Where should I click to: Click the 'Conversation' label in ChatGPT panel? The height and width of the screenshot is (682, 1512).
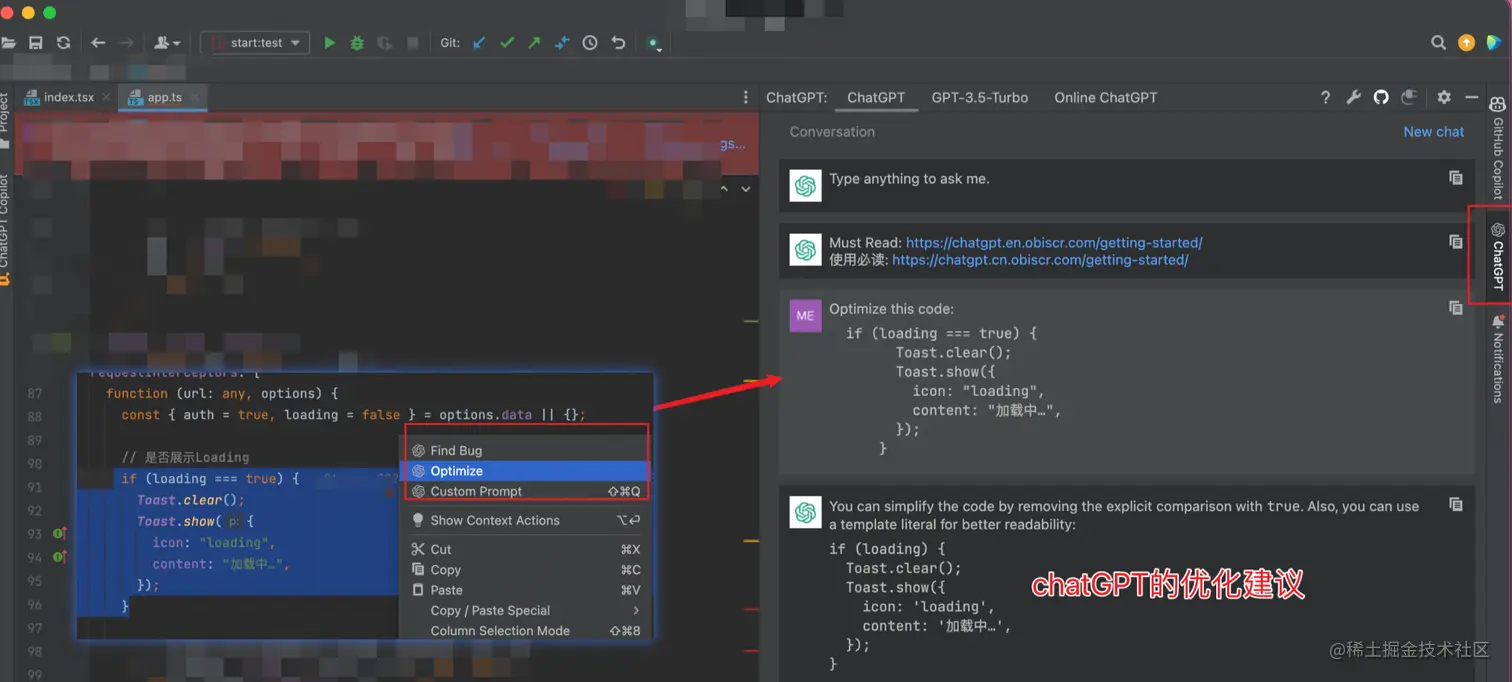832,131
